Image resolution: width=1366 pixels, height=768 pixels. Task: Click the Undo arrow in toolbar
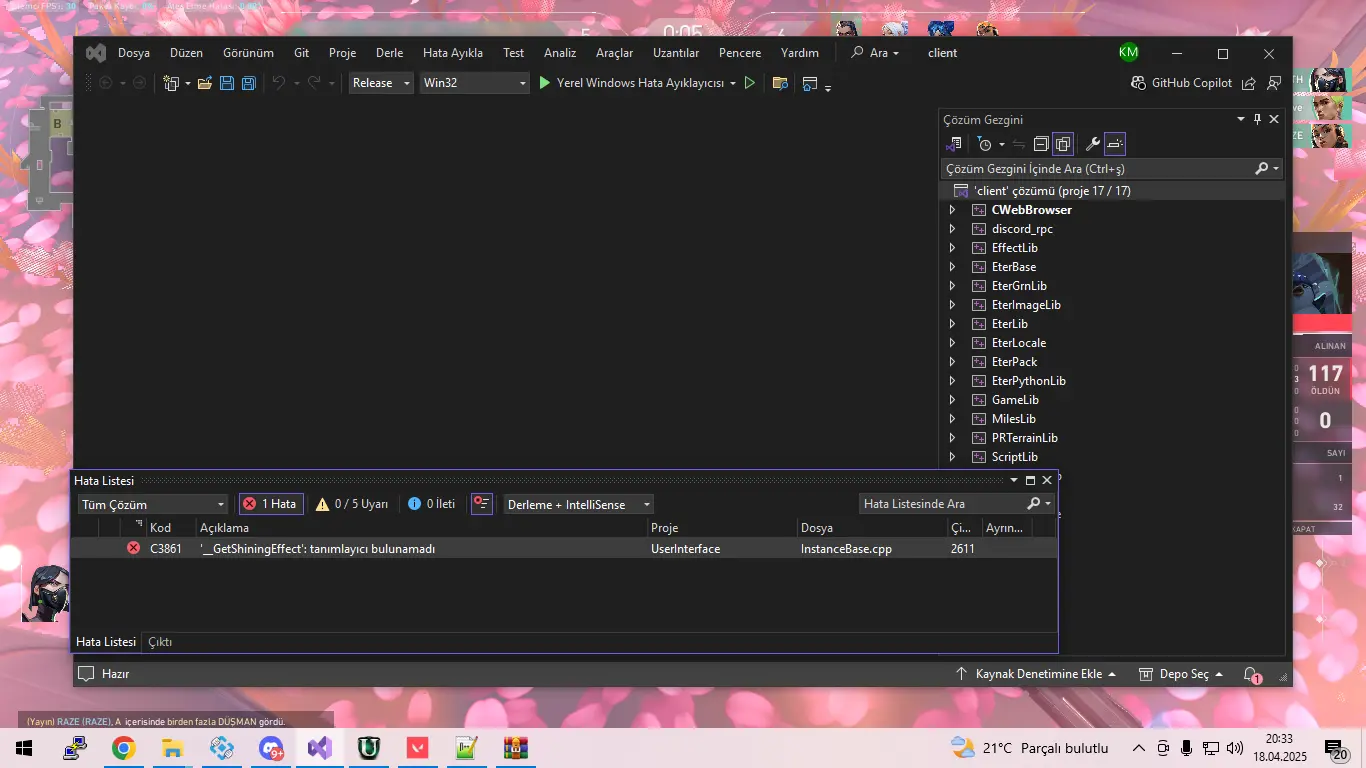(x=279, y=83)
